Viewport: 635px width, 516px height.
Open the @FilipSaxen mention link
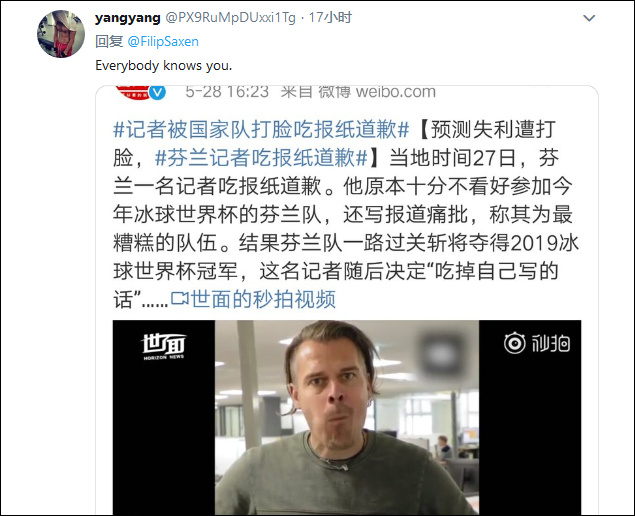point(163,42)
